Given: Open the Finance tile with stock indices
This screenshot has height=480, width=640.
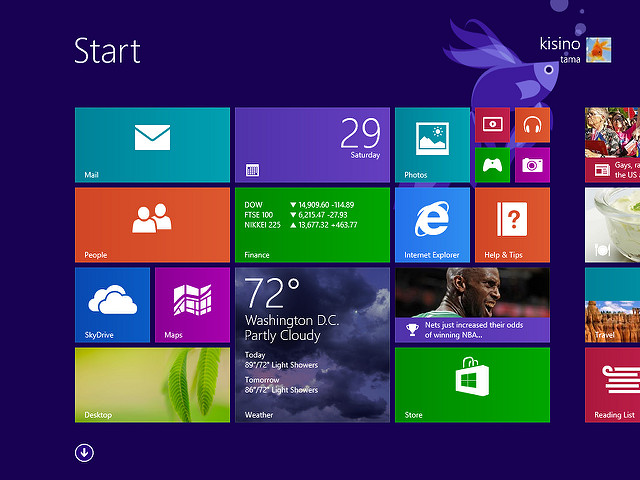Looking at the screenshot, I should tap(312, 225).
